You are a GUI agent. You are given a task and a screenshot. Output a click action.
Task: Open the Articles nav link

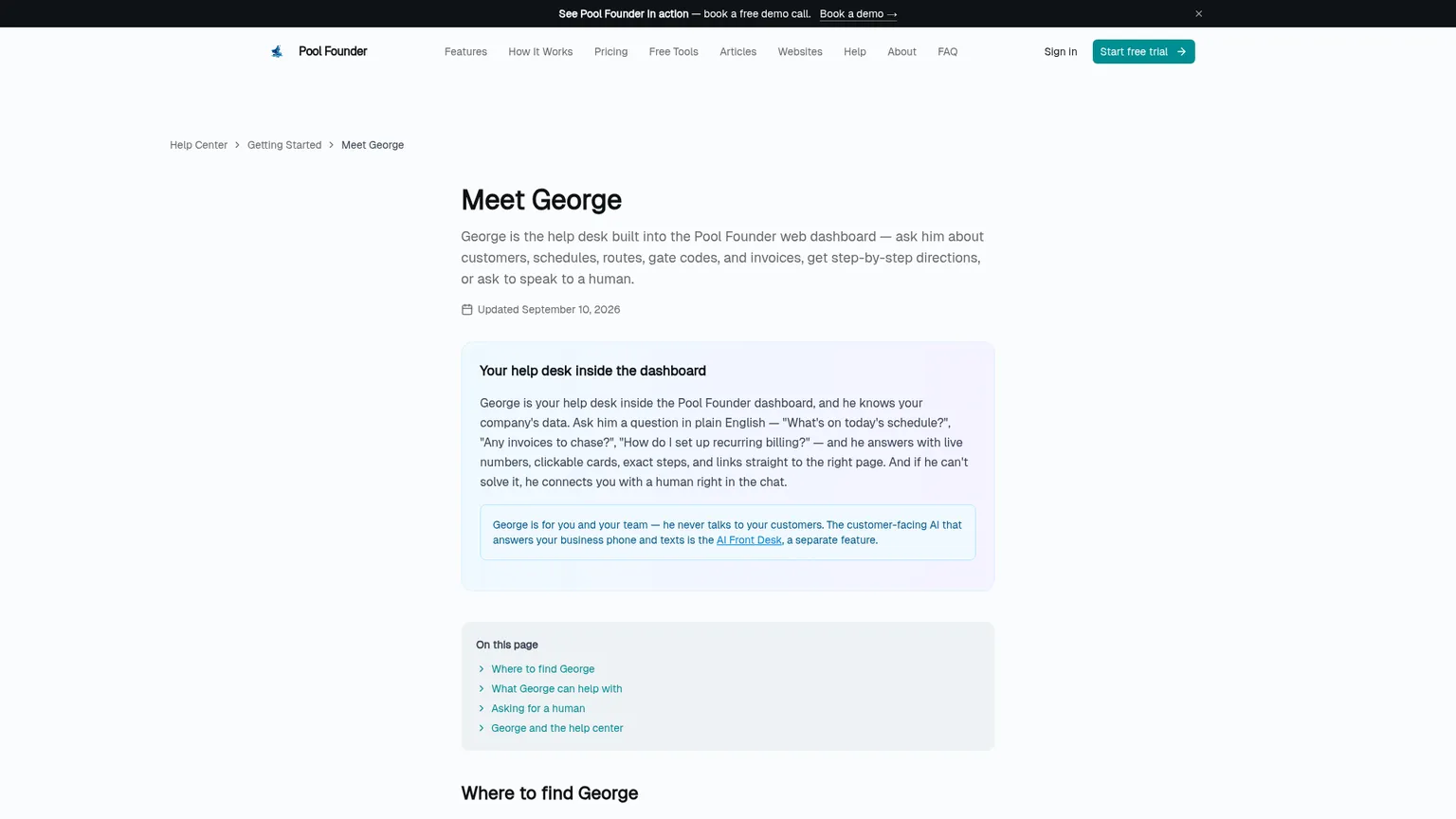coord(737,51)
